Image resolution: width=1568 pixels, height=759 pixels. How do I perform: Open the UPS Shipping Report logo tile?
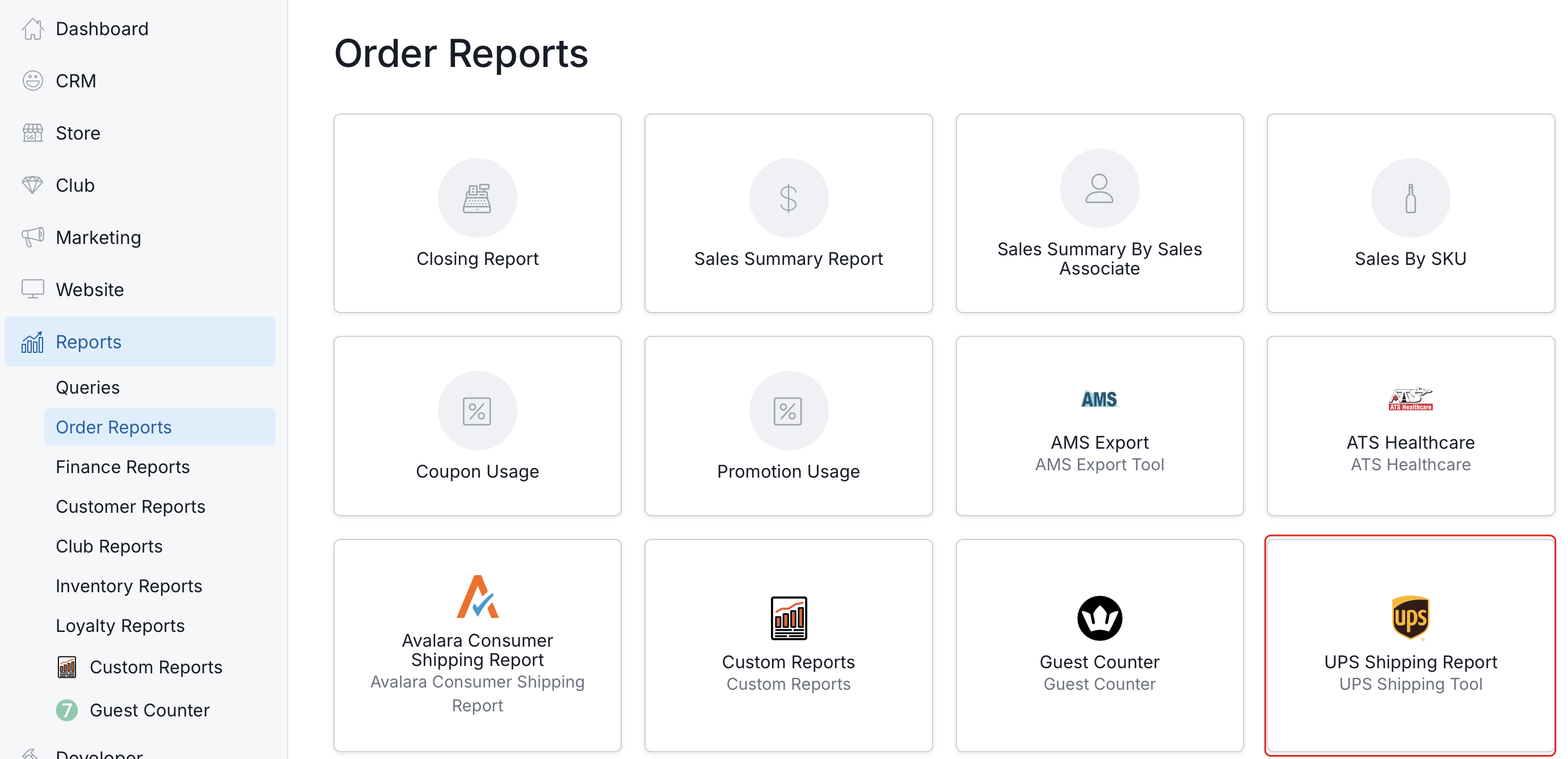(1410, 617)
